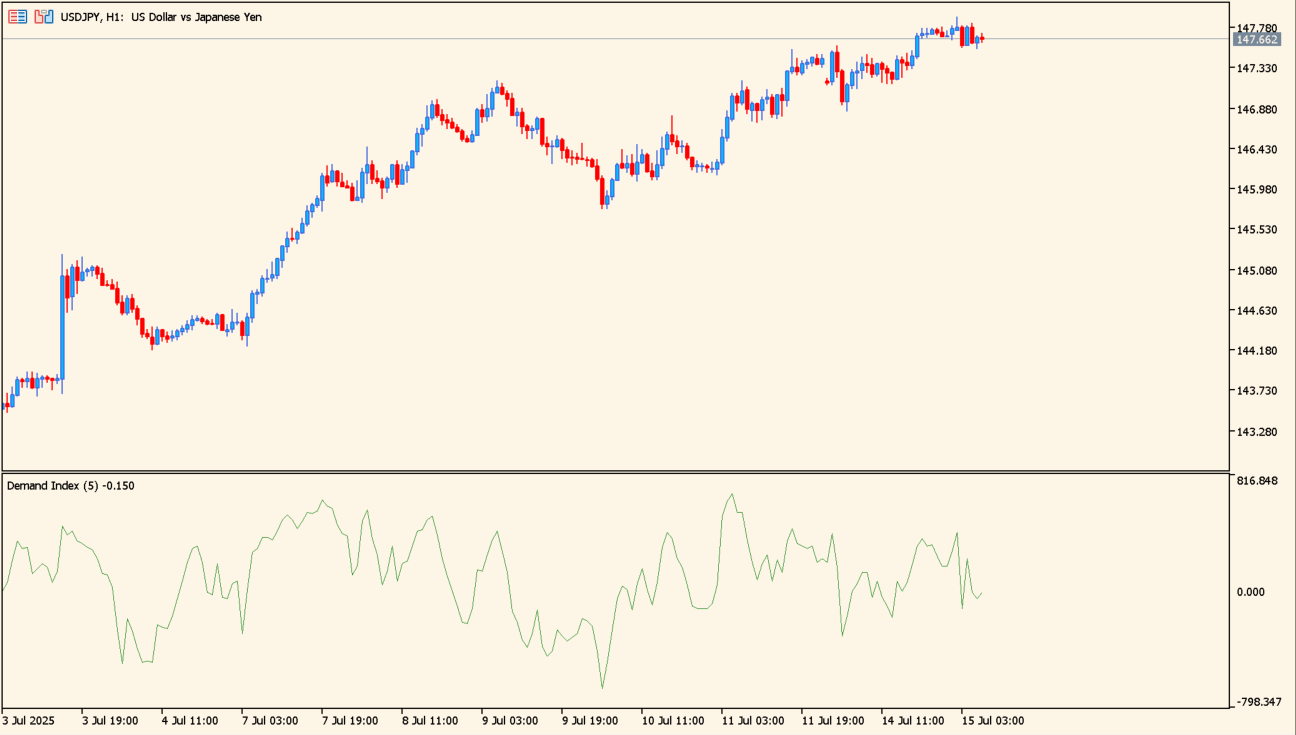The width and height of the screenshot is (1296, 735).
Task: Click the 15 Jul 03:00 time label
Action: (993, 721)
